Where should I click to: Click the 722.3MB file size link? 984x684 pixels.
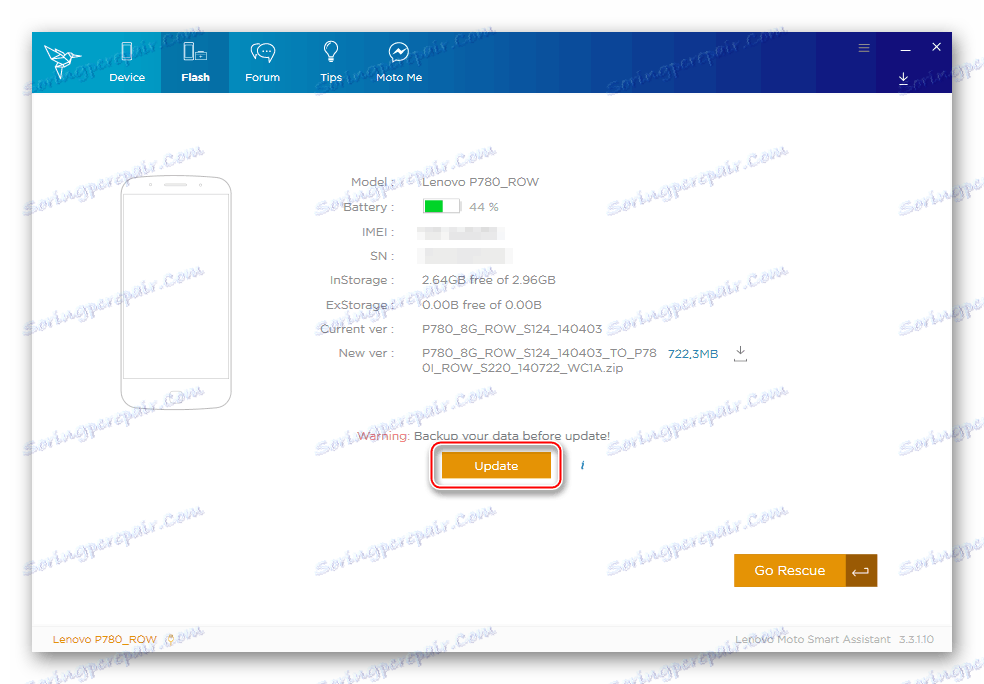click(693, 354)
